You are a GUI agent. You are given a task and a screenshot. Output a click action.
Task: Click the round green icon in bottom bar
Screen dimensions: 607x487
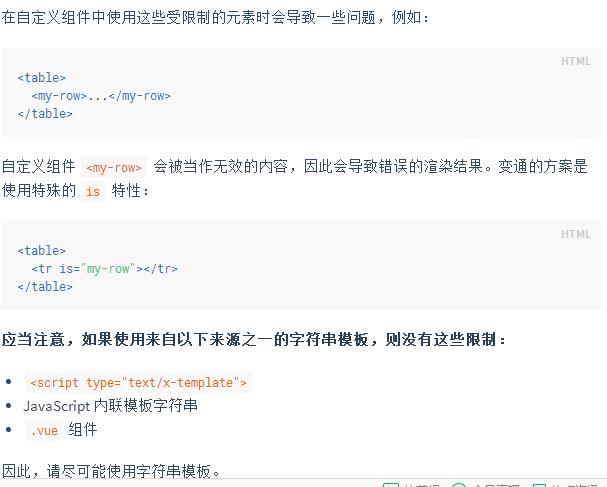[459, 485]
